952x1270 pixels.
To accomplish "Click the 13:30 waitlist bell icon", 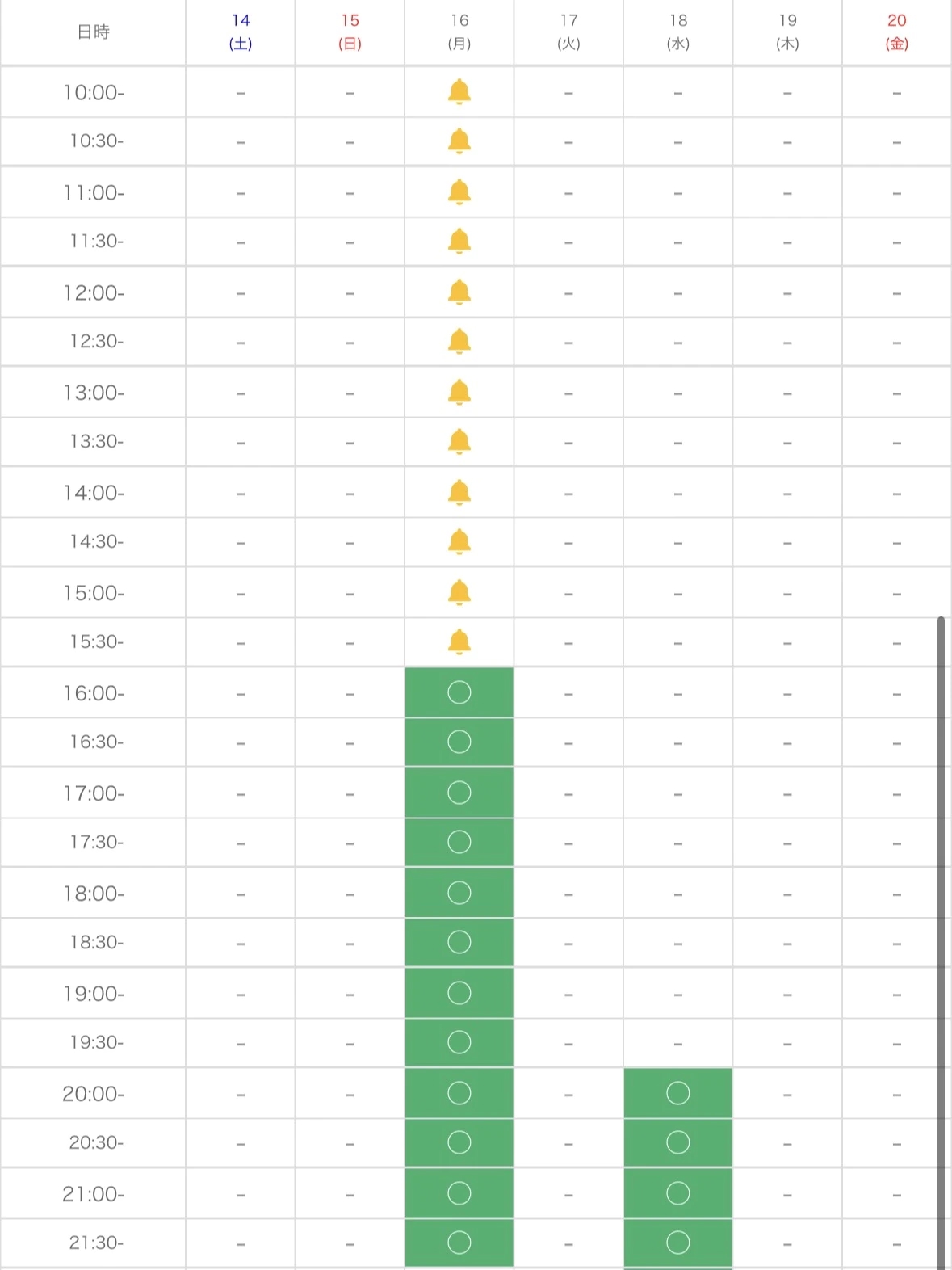I will 459,441.
